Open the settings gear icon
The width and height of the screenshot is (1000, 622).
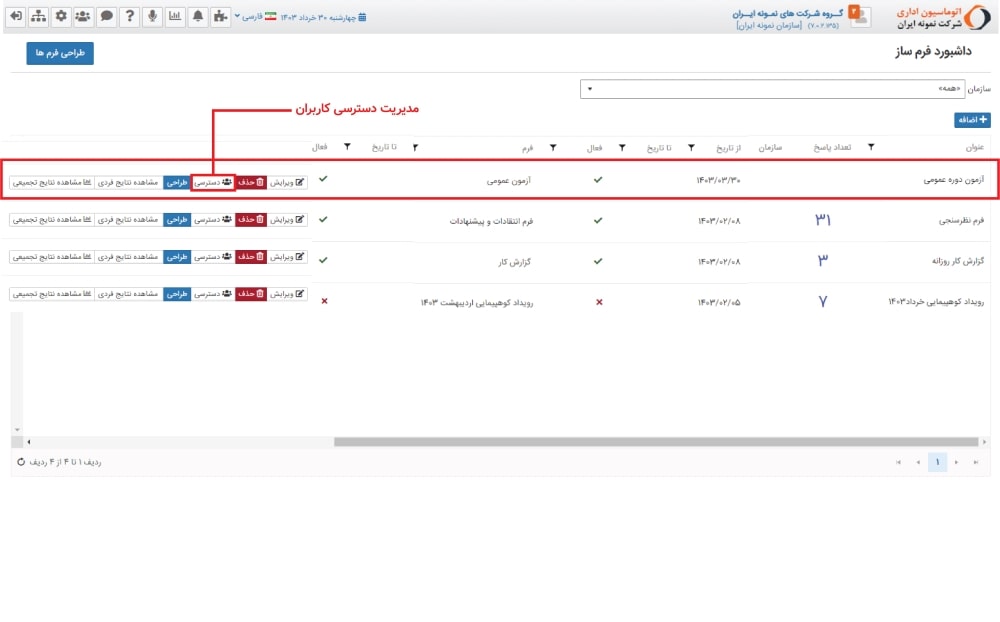coord(61,16)
